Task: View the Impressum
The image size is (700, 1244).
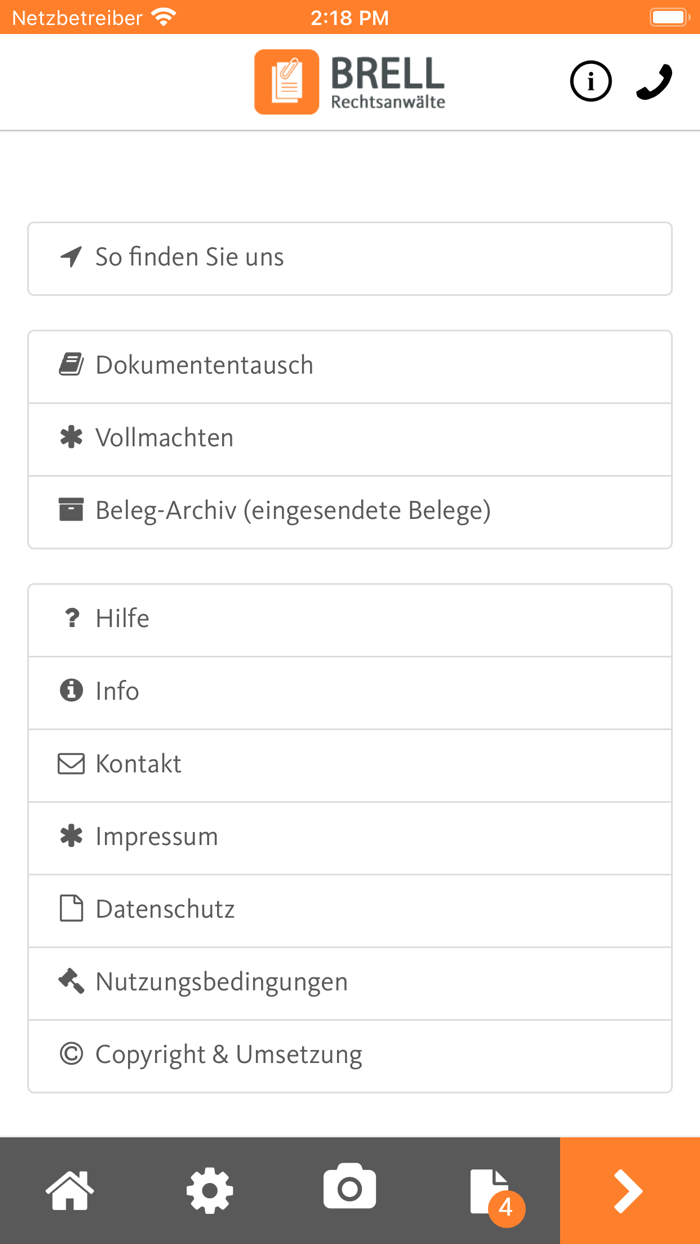Action: tap(157, 838)
